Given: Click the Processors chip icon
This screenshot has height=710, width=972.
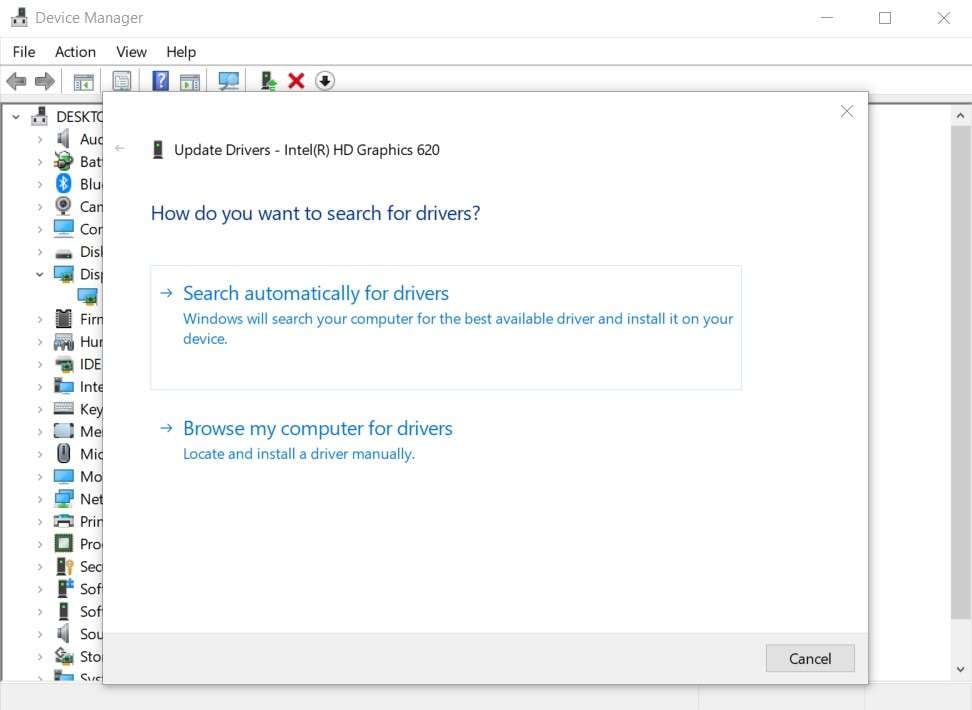Looking at the screenshot, I should tap(63, 543).
